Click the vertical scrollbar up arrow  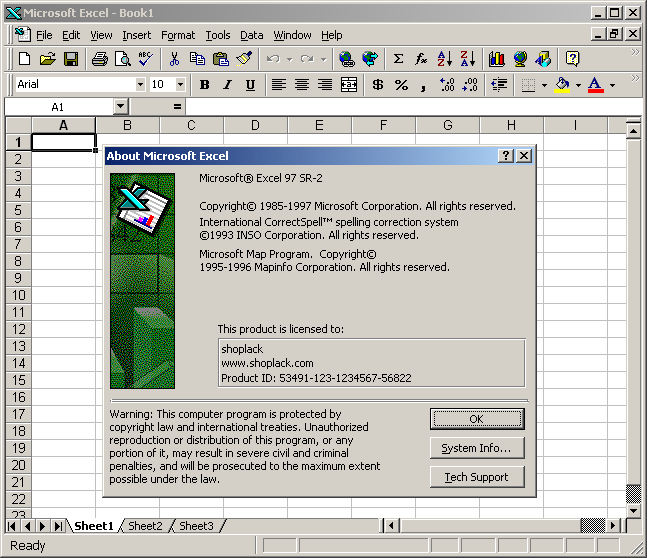click(633, 132)
